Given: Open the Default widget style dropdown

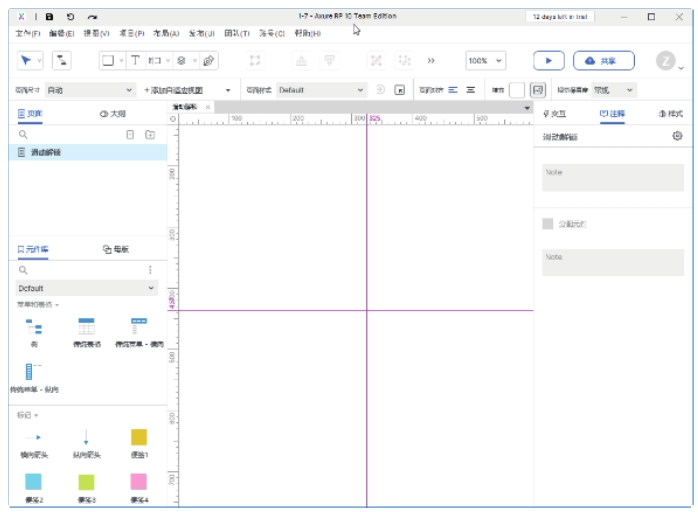Looking at the screenshot, I should 321,90.
